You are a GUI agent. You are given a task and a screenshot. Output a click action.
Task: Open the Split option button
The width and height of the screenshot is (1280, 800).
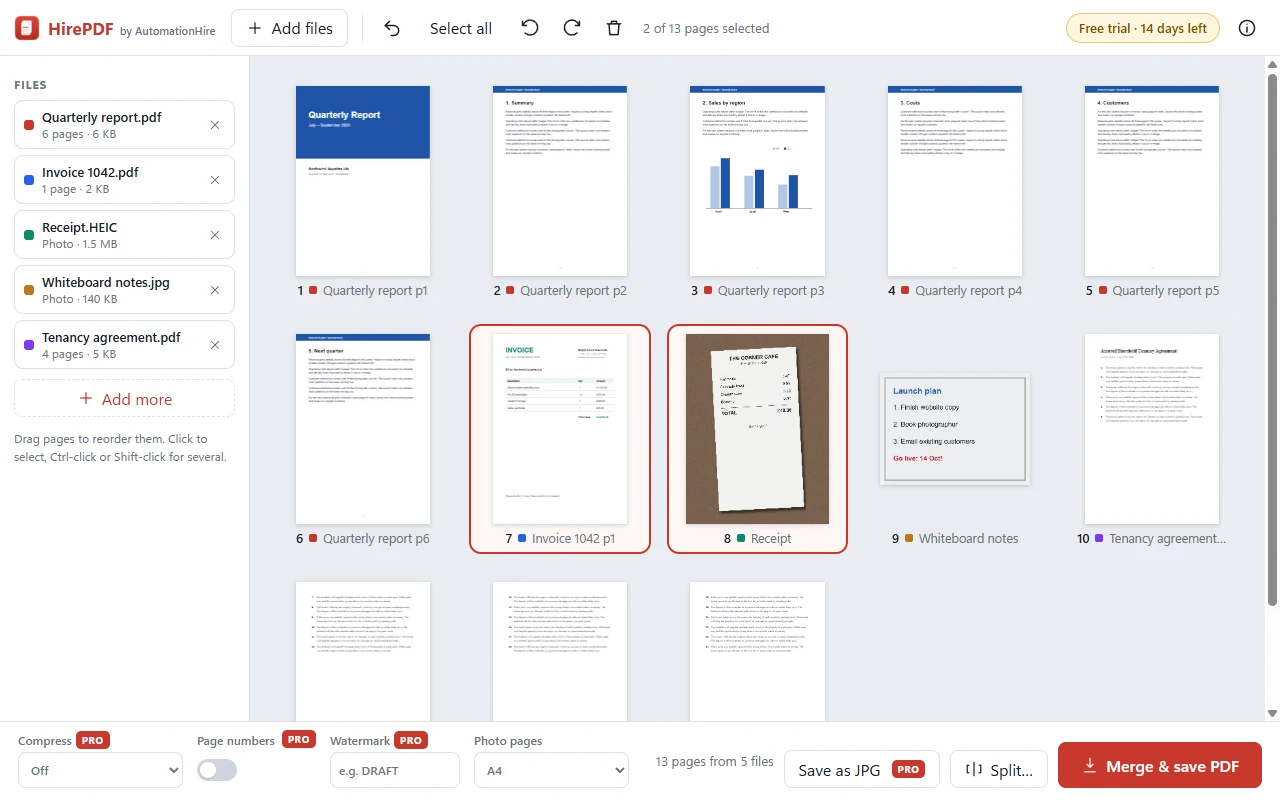998,770
